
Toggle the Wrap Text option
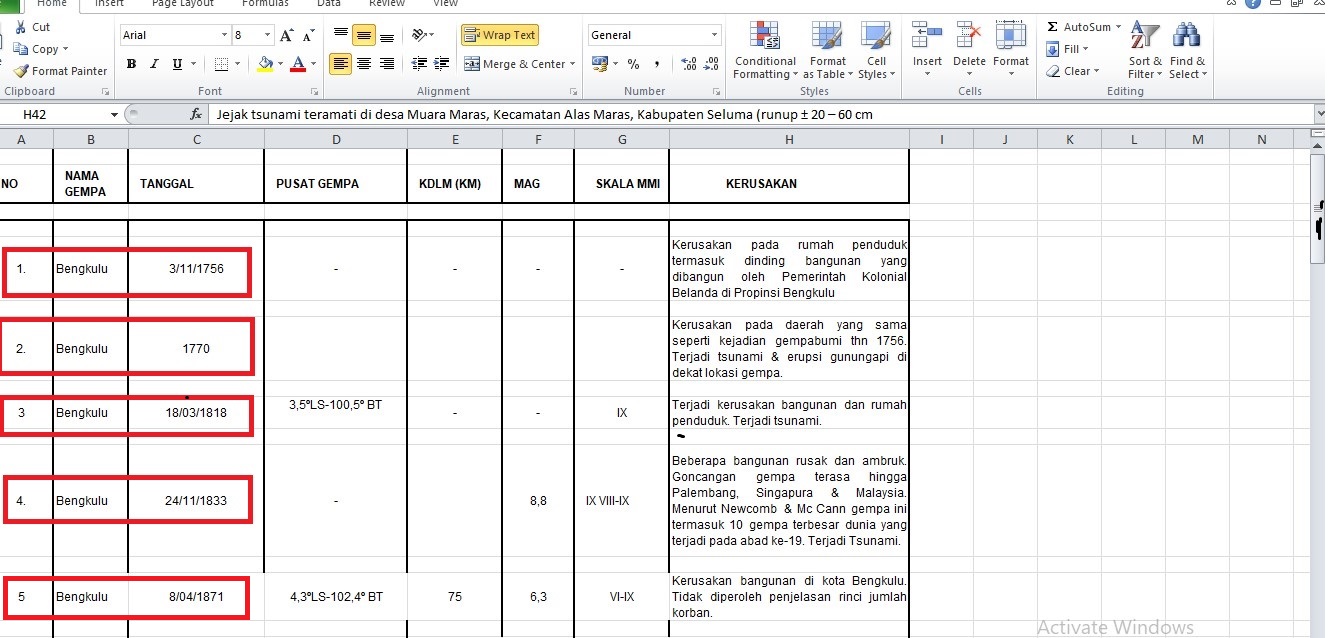(x=499, y=35)
